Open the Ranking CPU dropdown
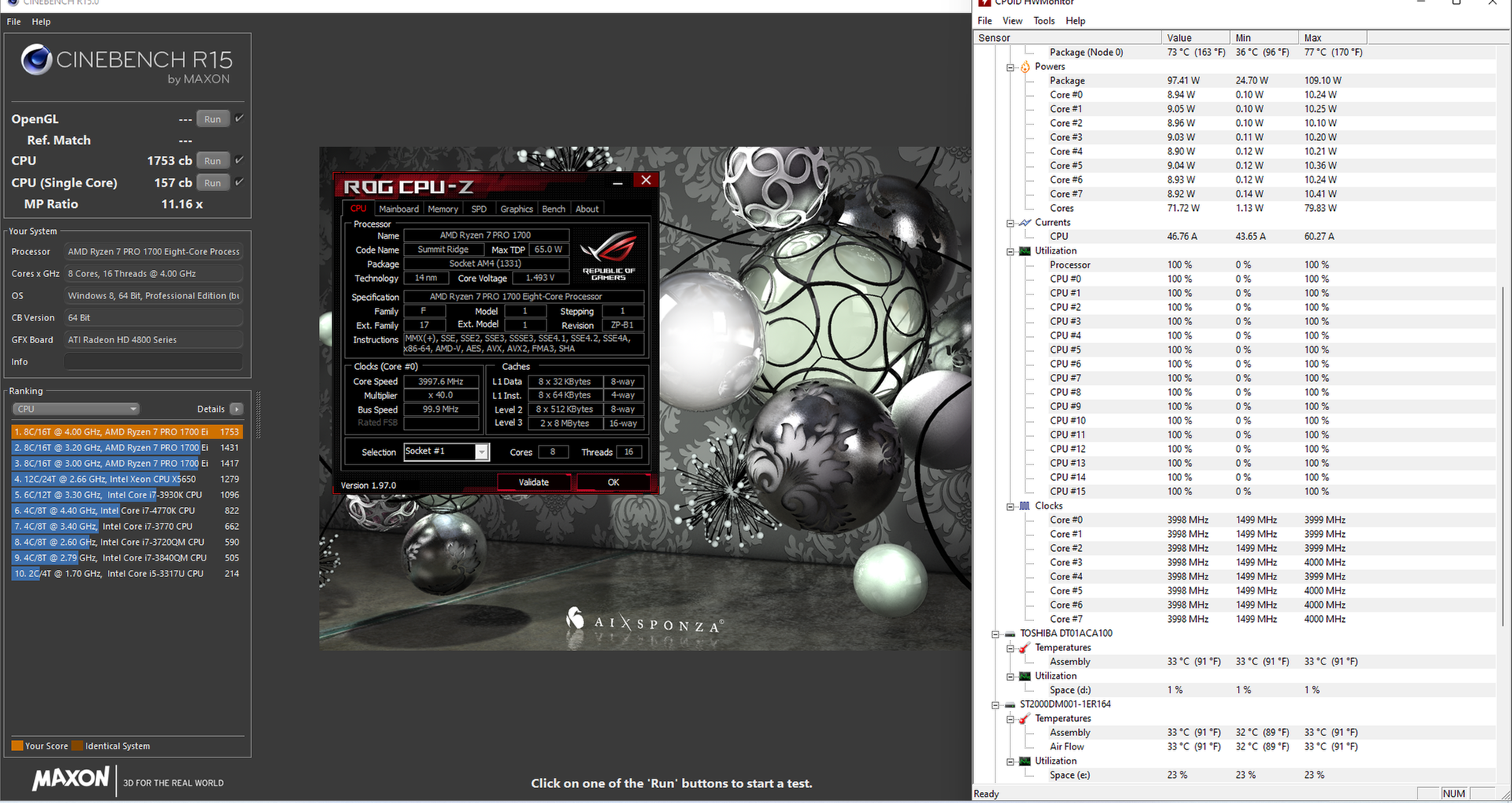Screen dimensions: 1512x803 pyautogui.click(x=76, y=409)
